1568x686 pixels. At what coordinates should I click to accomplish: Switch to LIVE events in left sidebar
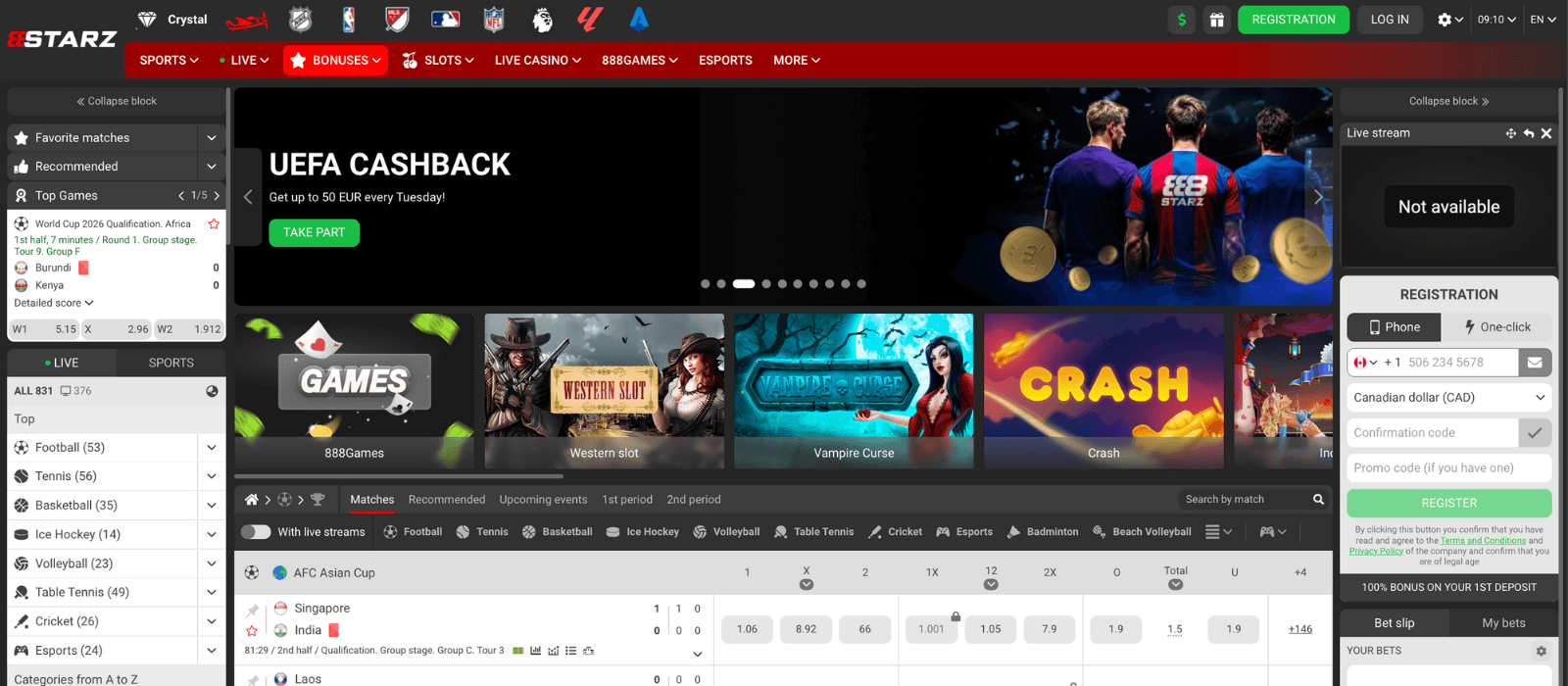tap(62, 363)
